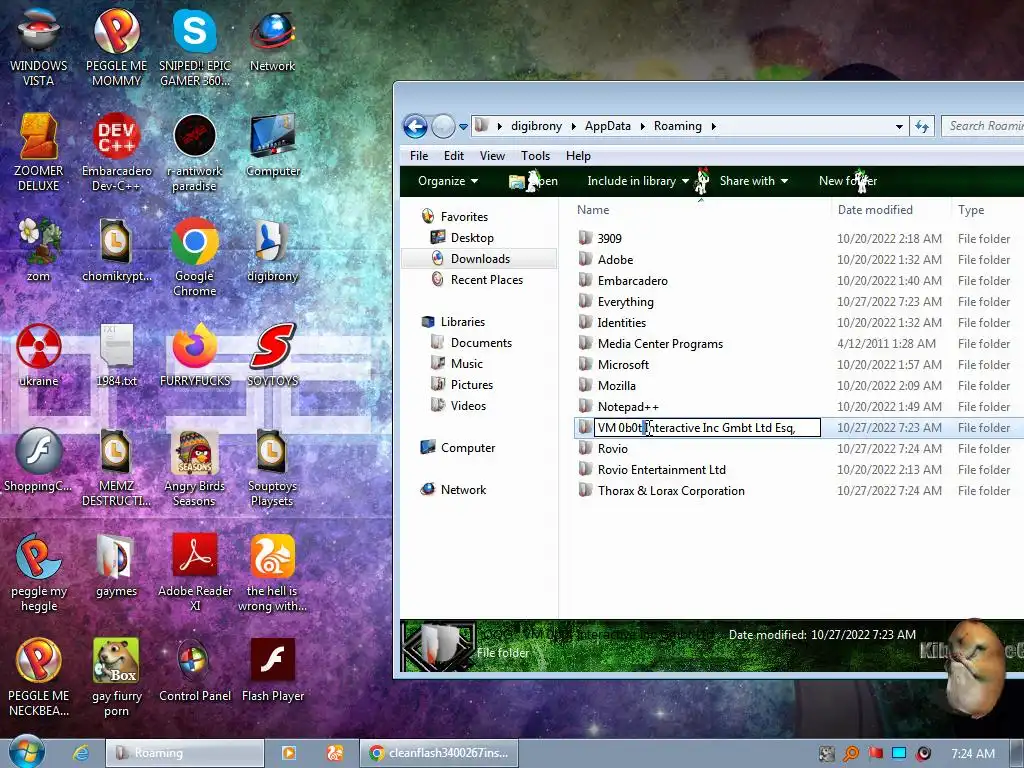This screenshot has width=1024, height=768.
Task: Click the Computer desktop icon
Action: point(273,145)
